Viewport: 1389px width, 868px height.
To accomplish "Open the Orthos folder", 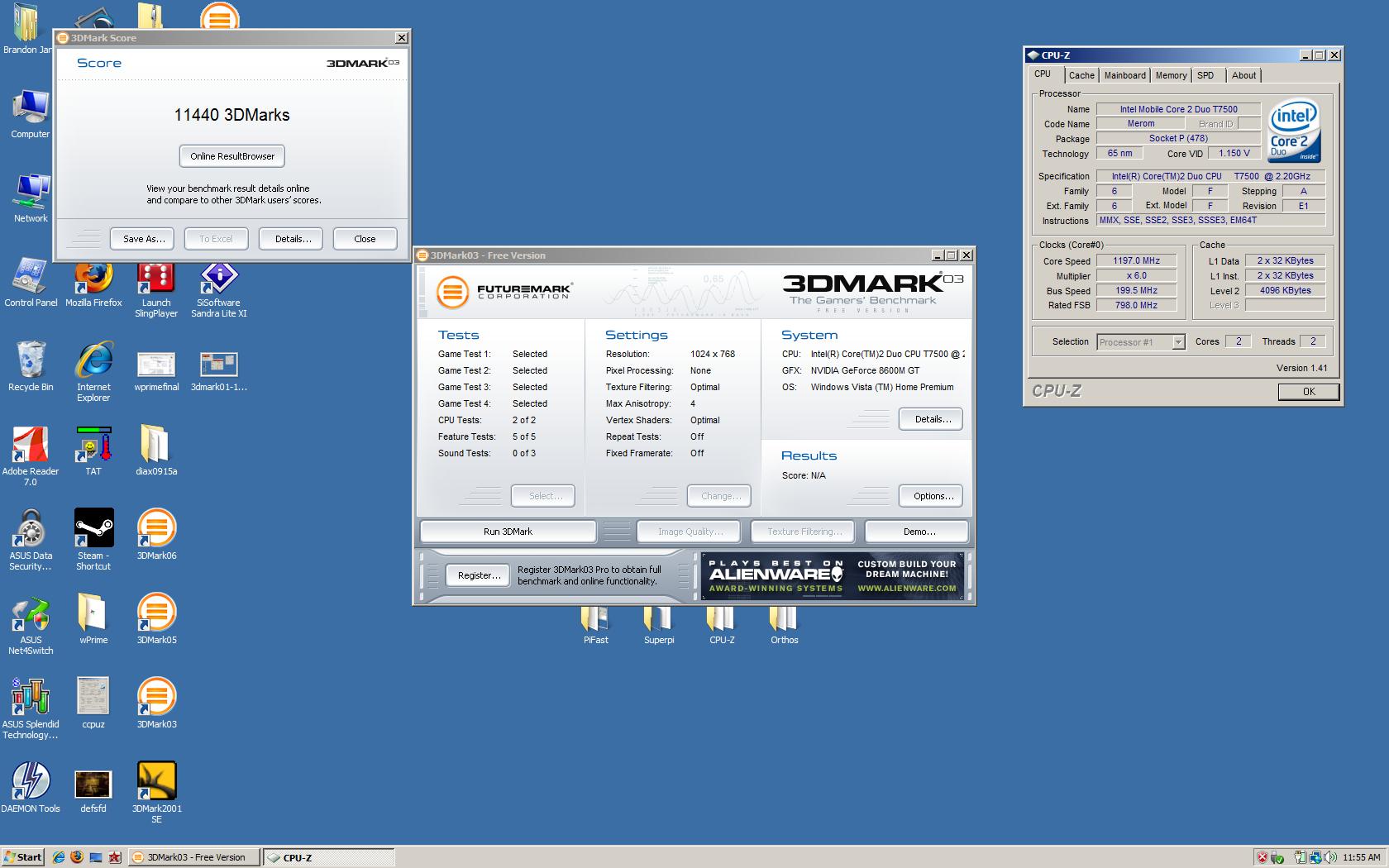I will pyautogui.click(x=784, y=626).
